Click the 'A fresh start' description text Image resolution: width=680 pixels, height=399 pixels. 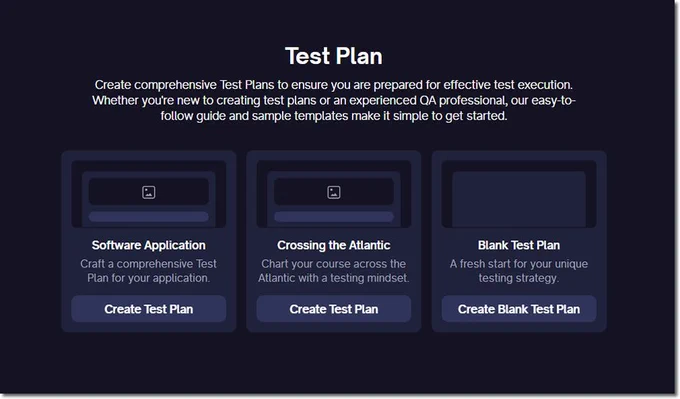(519, 271)
